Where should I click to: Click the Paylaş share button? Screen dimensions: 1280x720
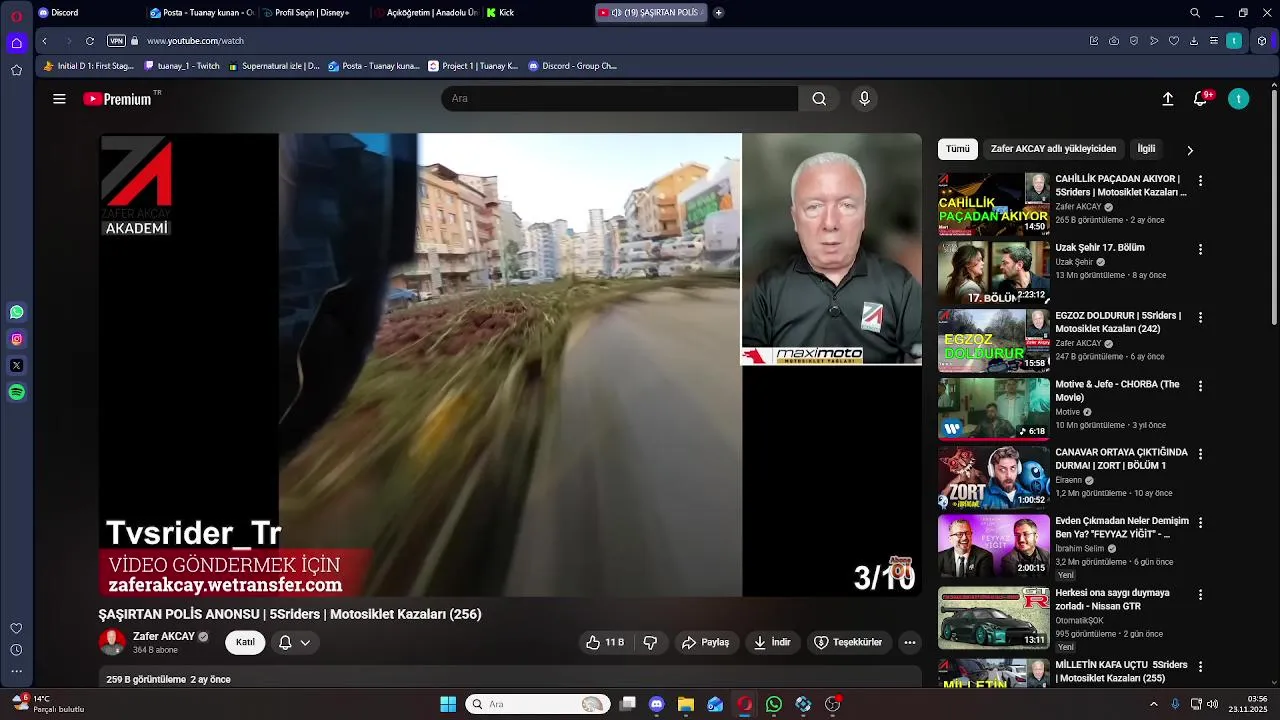pyautogui.click(x=705, y=642)
